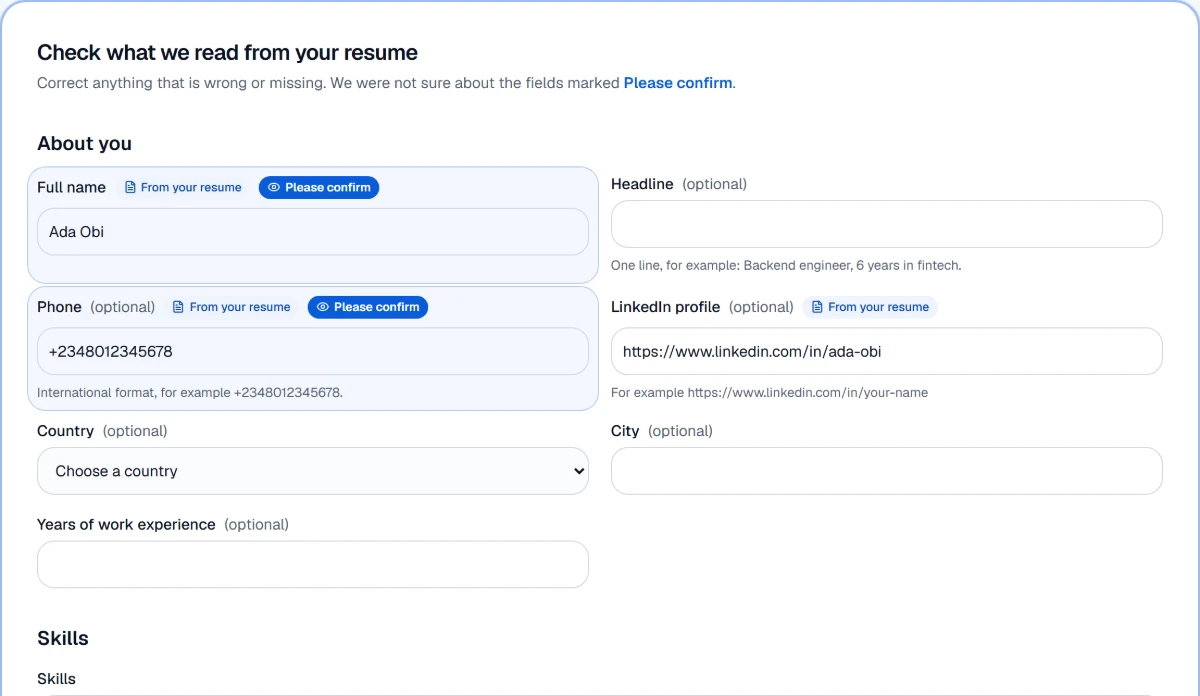The height and width of the screenshot is (696, 1200).
Task: Click the LinkedIn profile URL field
Action: (x=887, y=351)
